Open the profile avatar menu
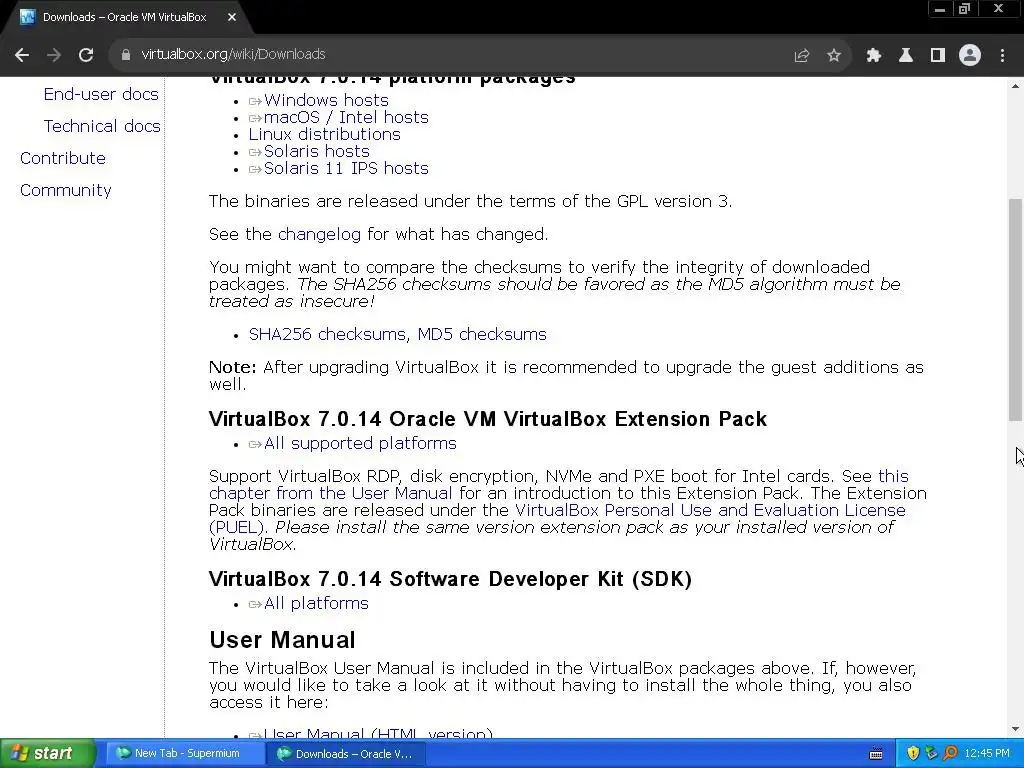 coord(970,55)
